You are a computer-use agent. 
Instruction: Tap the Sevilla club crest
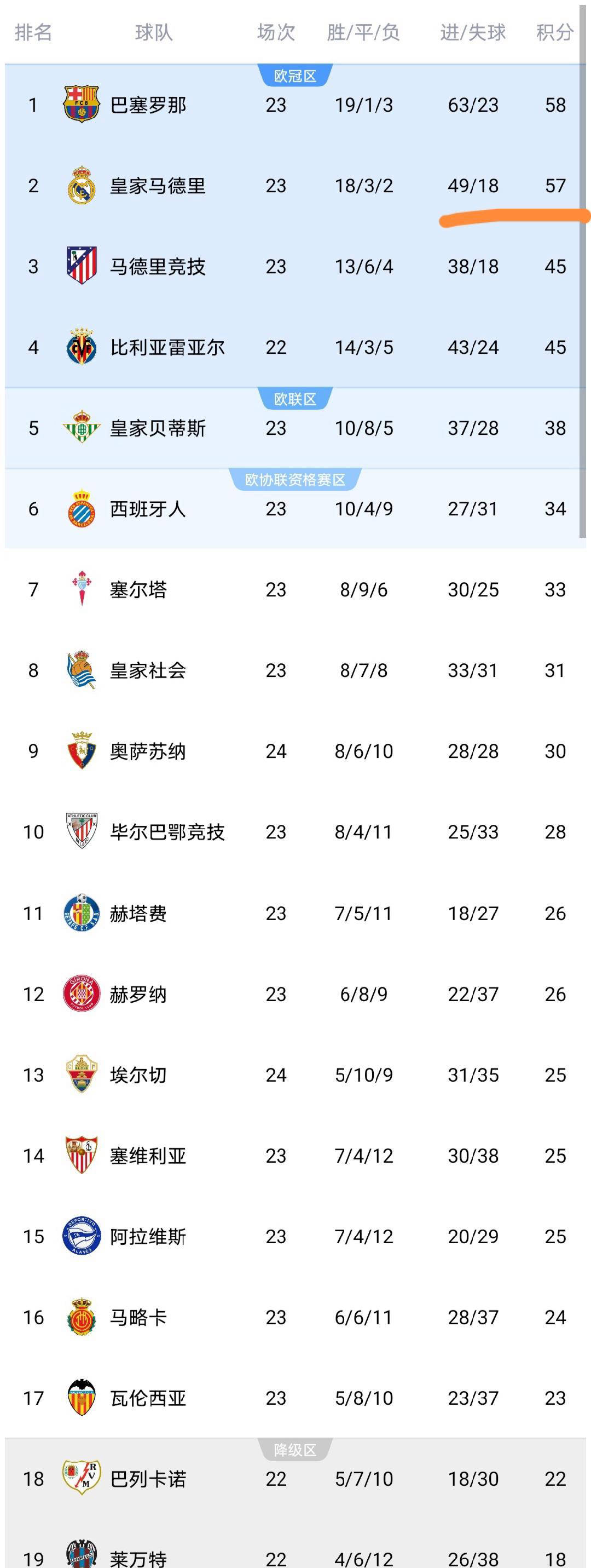pyautogui.click(x=82, y=1155)
